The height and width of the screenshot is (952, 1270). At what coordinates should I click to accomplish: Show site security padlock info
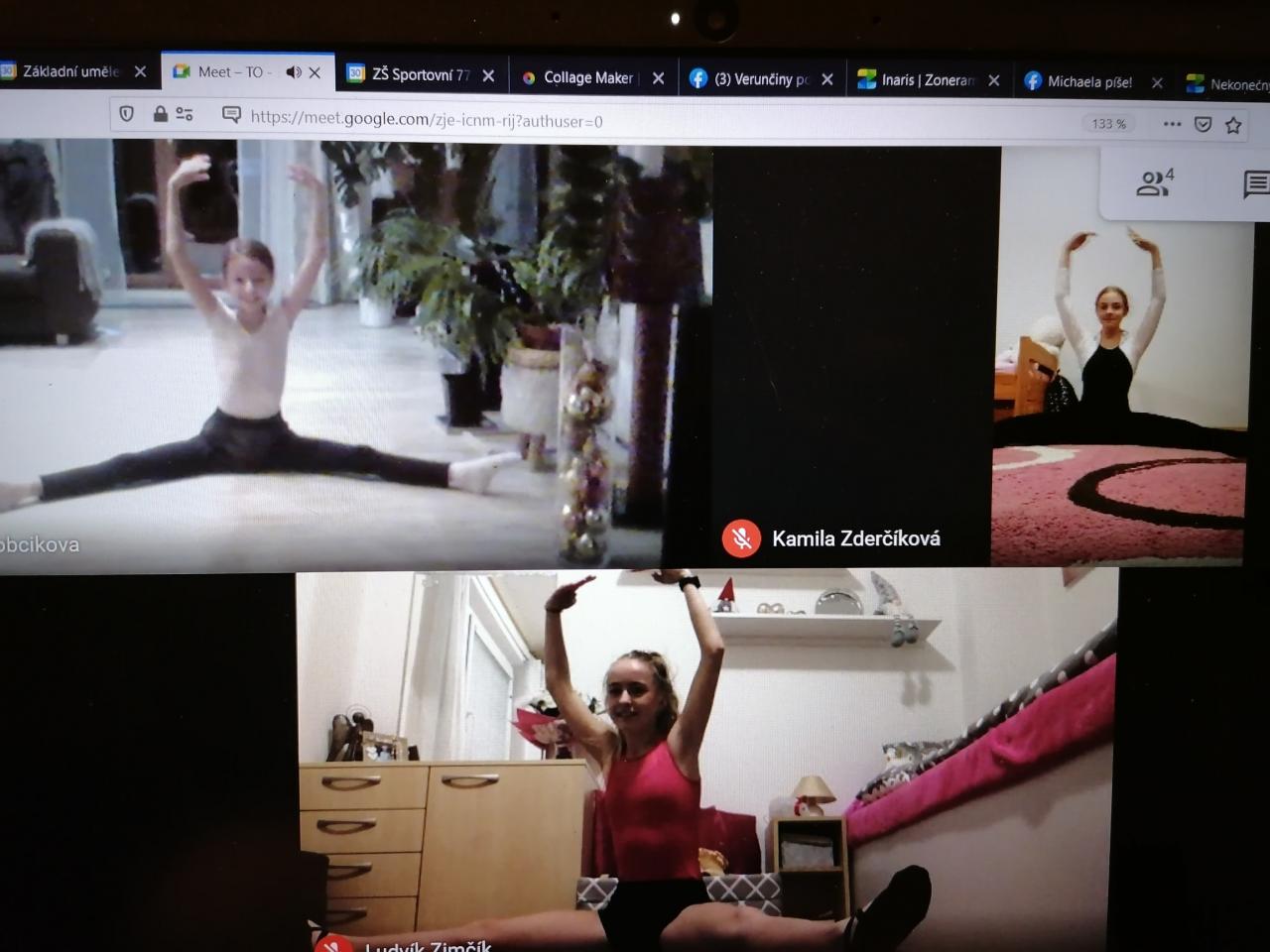[x=160, y=114]
